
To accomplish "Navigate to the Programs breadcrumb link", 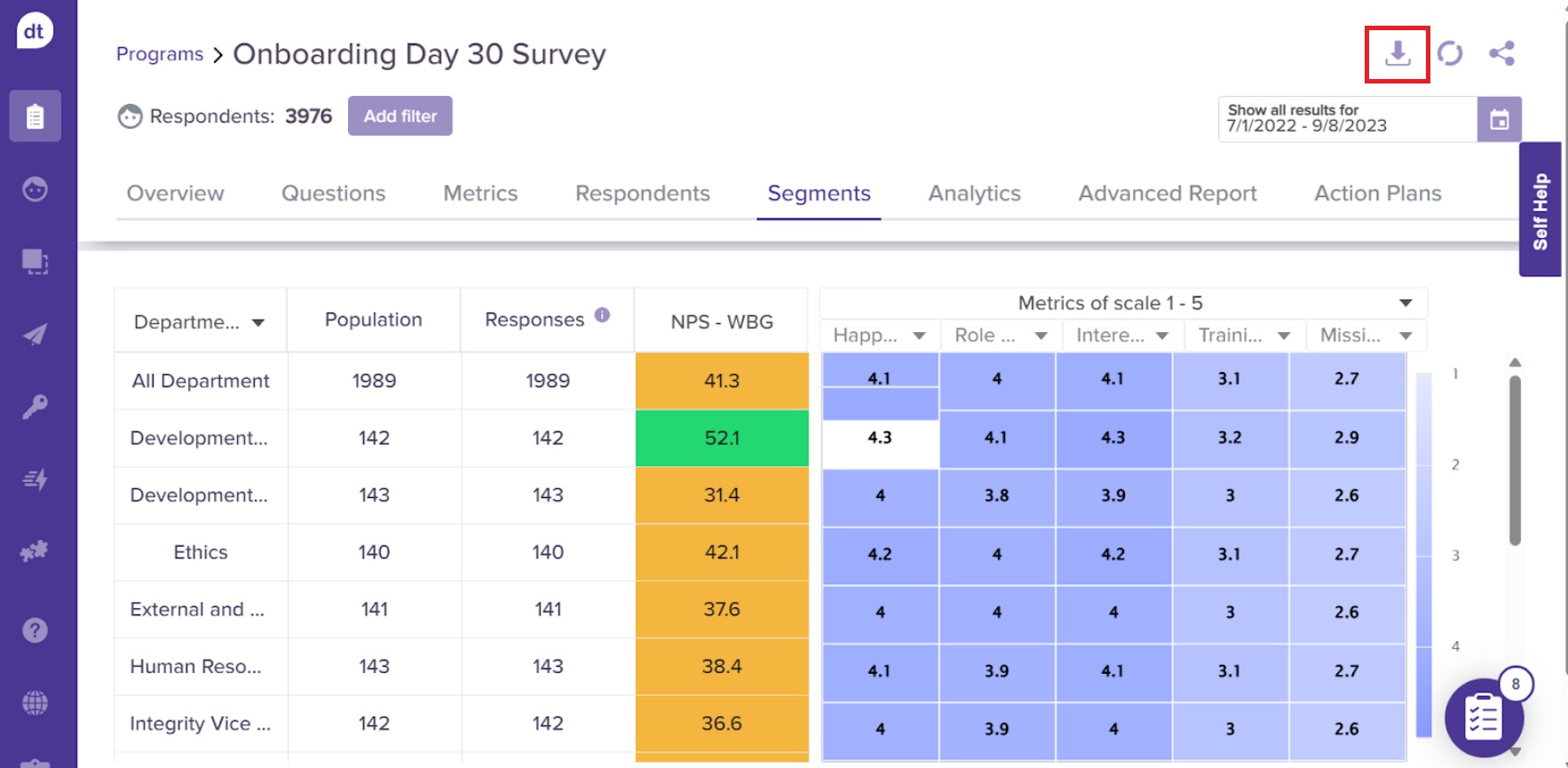I will [x=160, y=54].
